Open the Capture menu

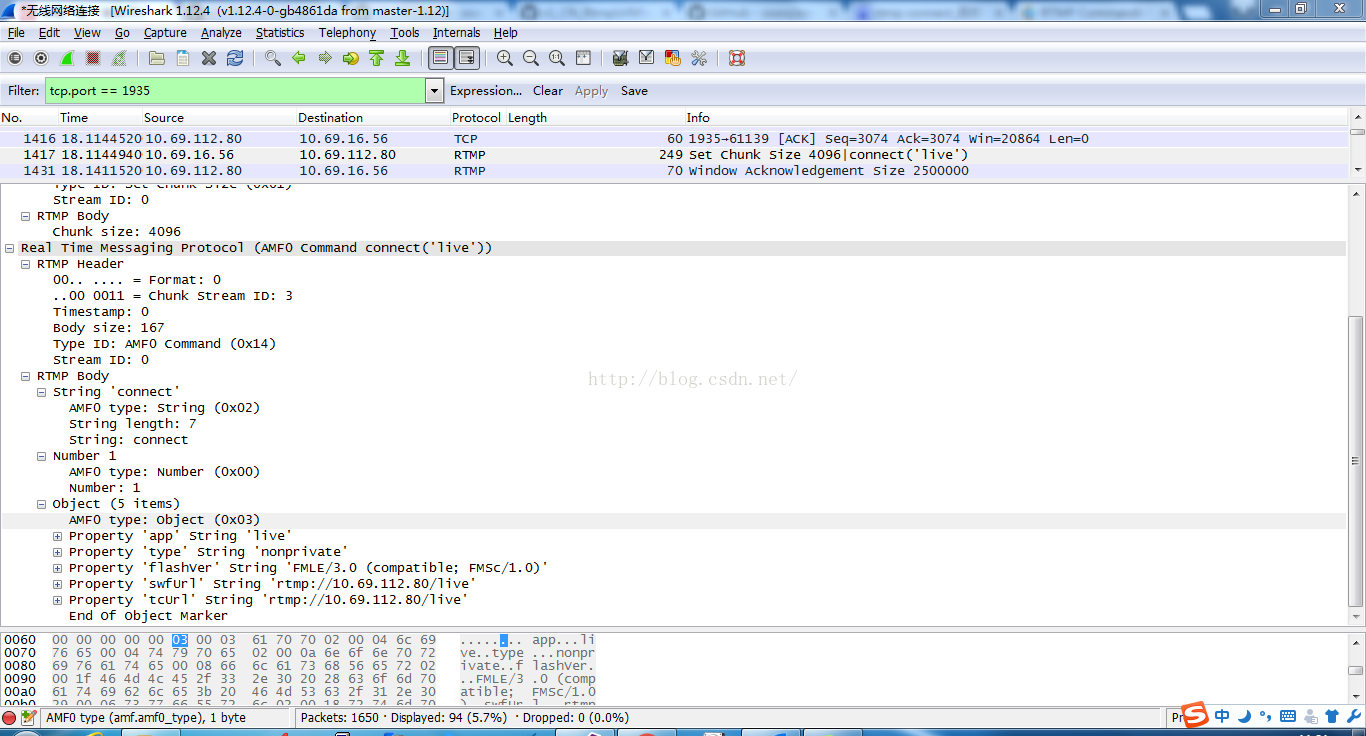(165, 33)
